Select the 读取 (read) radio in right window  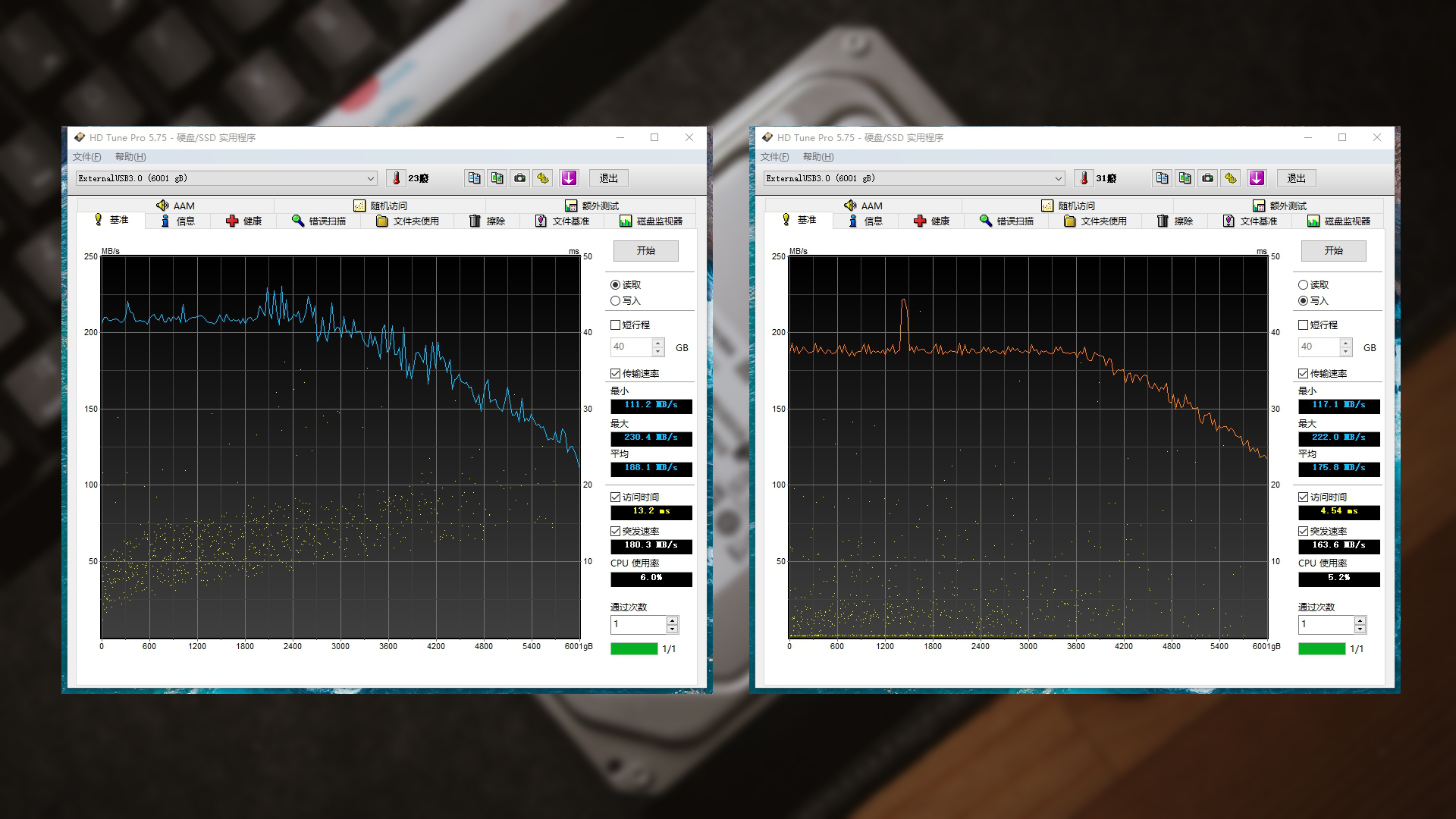[x=1303, y=285]
